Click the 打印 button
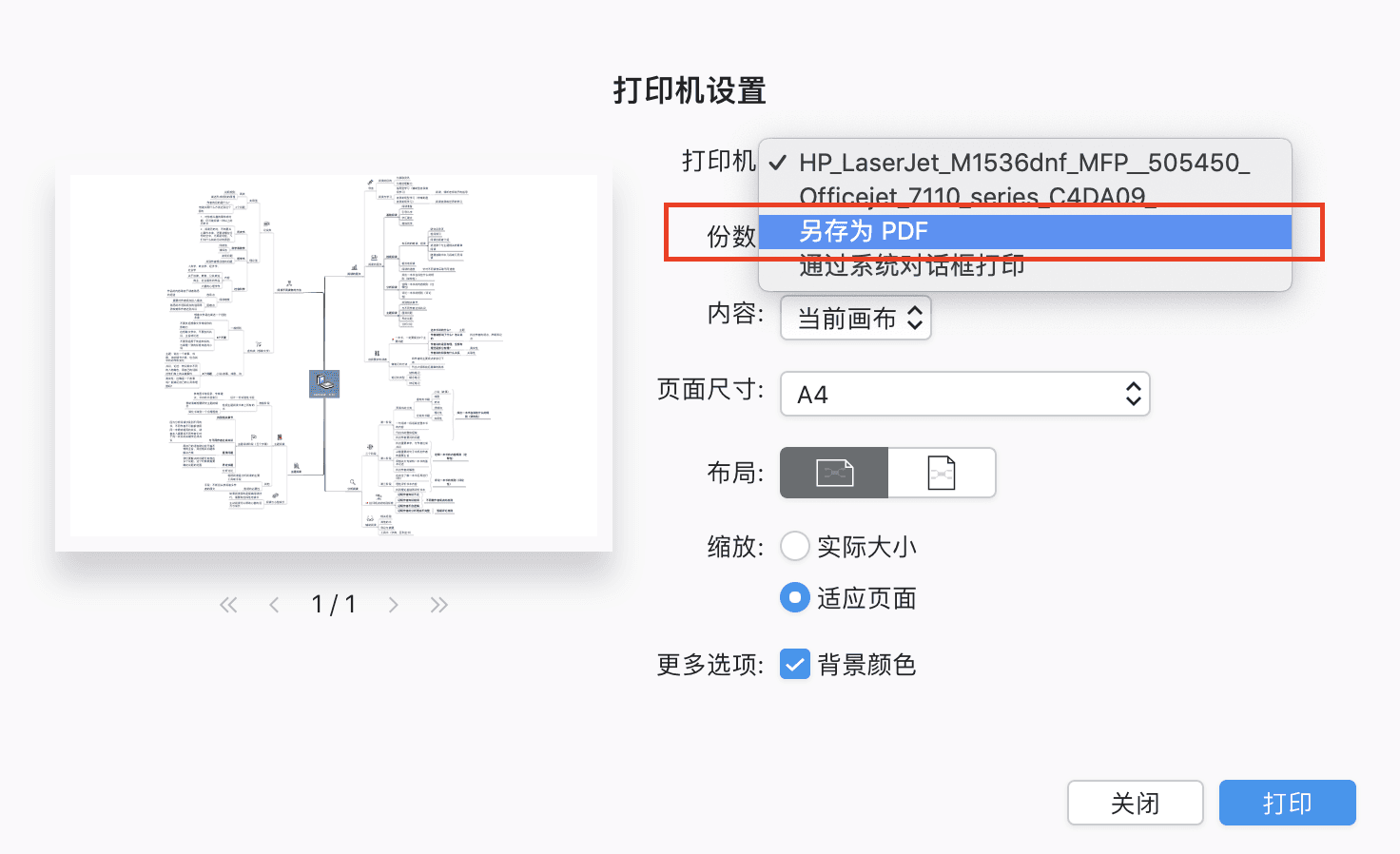 click(1287, 803)
